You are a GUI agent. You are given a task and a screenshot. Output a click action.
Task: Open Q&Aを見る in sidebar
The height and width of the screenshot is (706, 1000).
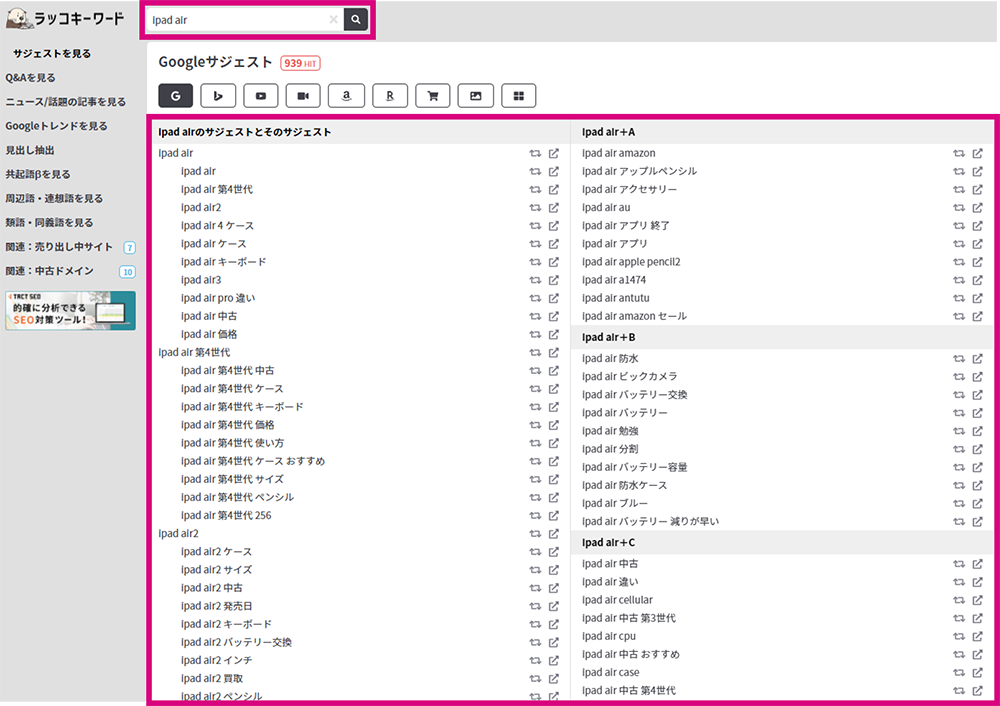coord(31,78)
